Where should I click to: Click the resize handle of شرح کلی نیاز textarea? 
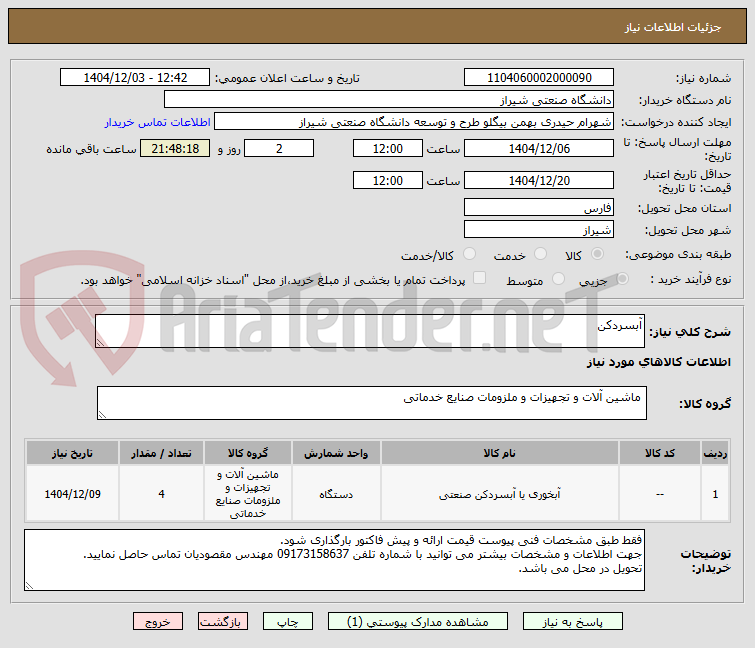(100, 342)
